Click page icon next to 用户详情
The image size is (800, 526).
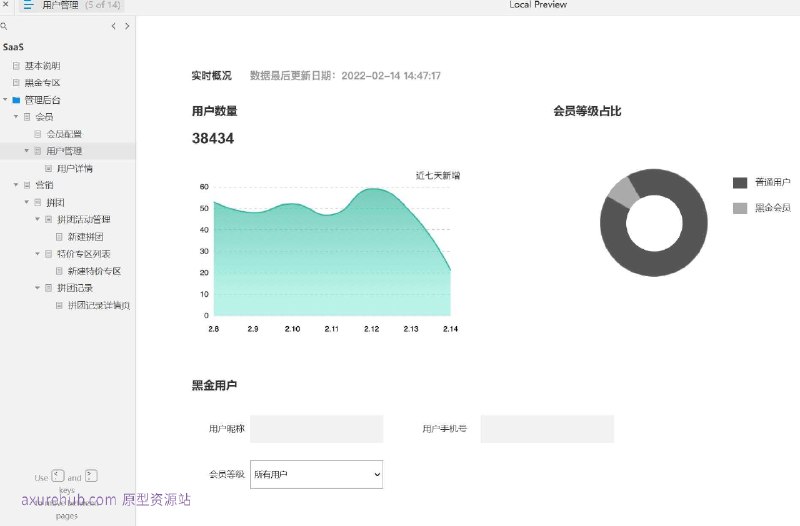tap(48, 168)
